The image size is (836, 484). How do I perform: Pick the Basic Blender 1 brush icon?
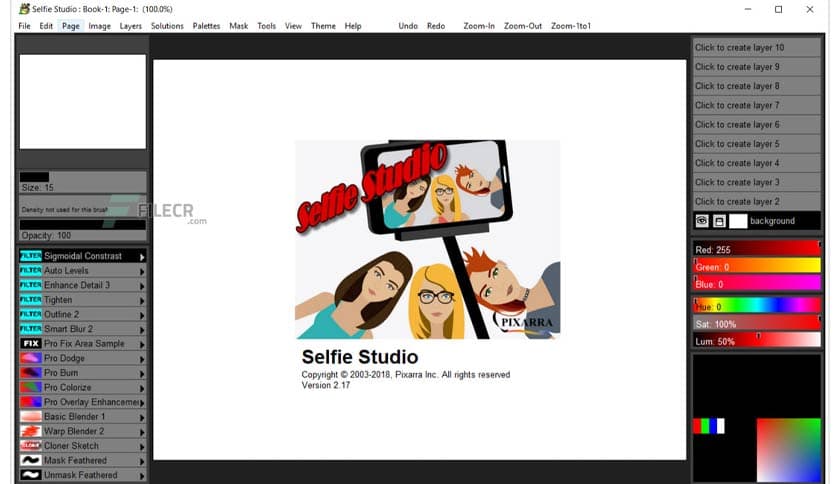tap(30, 416)
